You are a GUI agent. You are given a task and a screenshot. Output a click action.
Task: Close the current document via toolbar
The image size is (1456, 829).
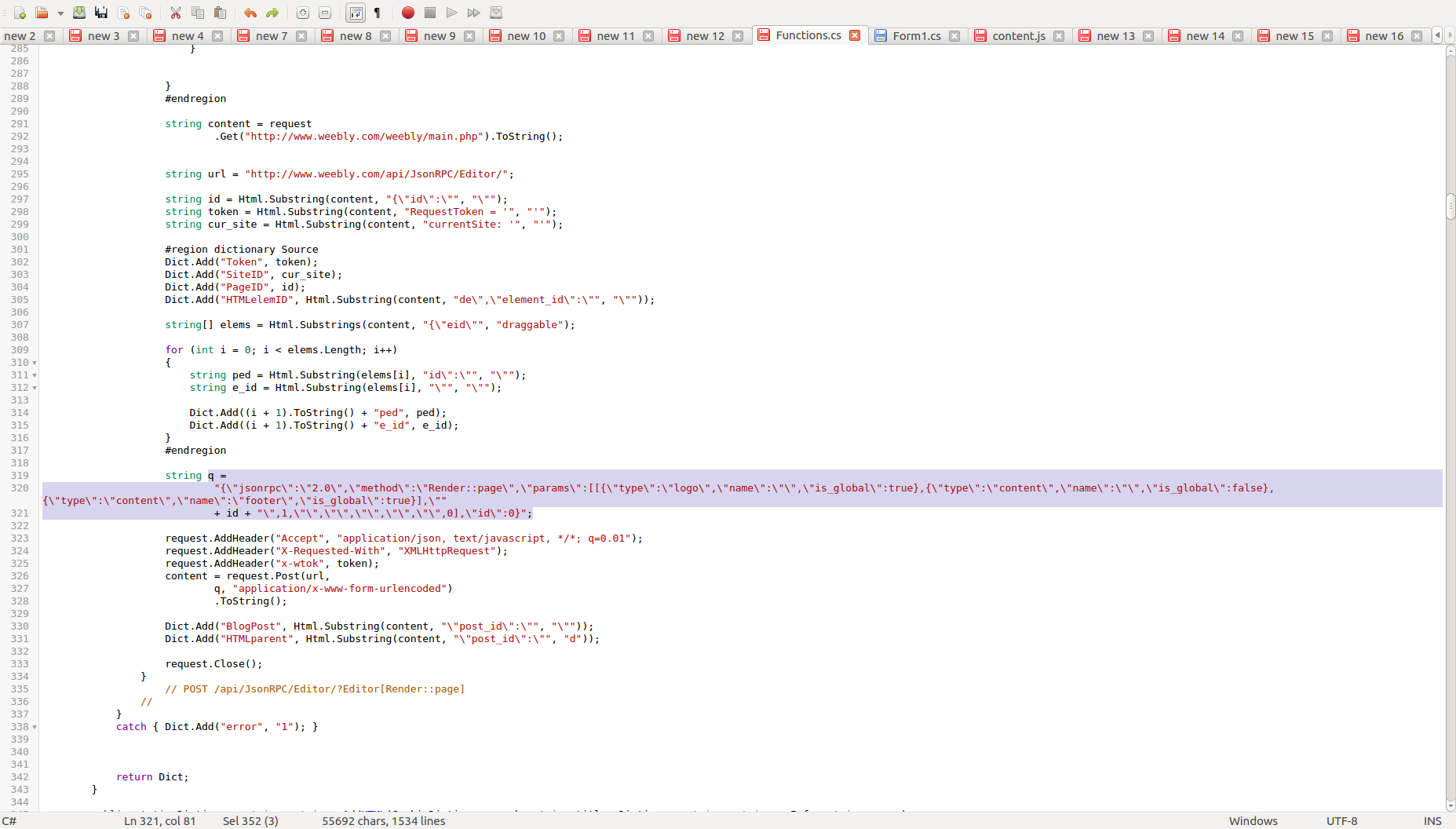point(123,13)
